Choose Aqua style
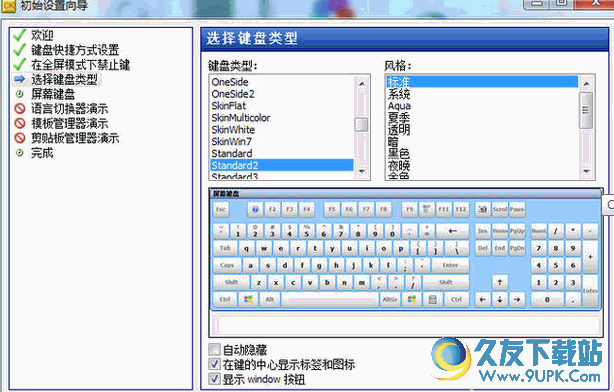 [x=482, y=106]
